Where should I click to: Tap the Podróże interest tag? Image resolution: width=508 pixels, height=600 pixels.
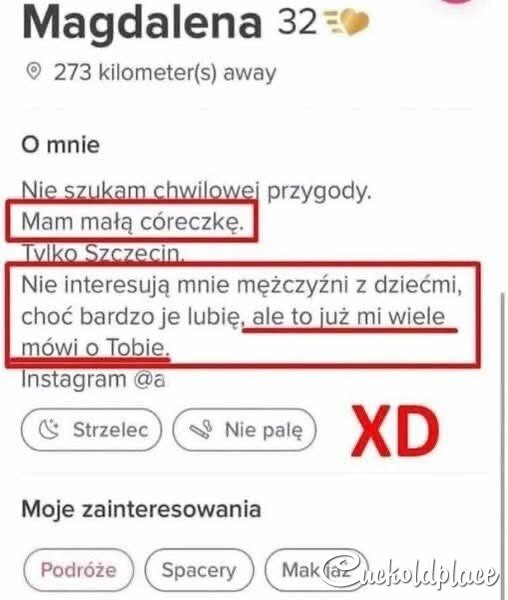(79, 570)
